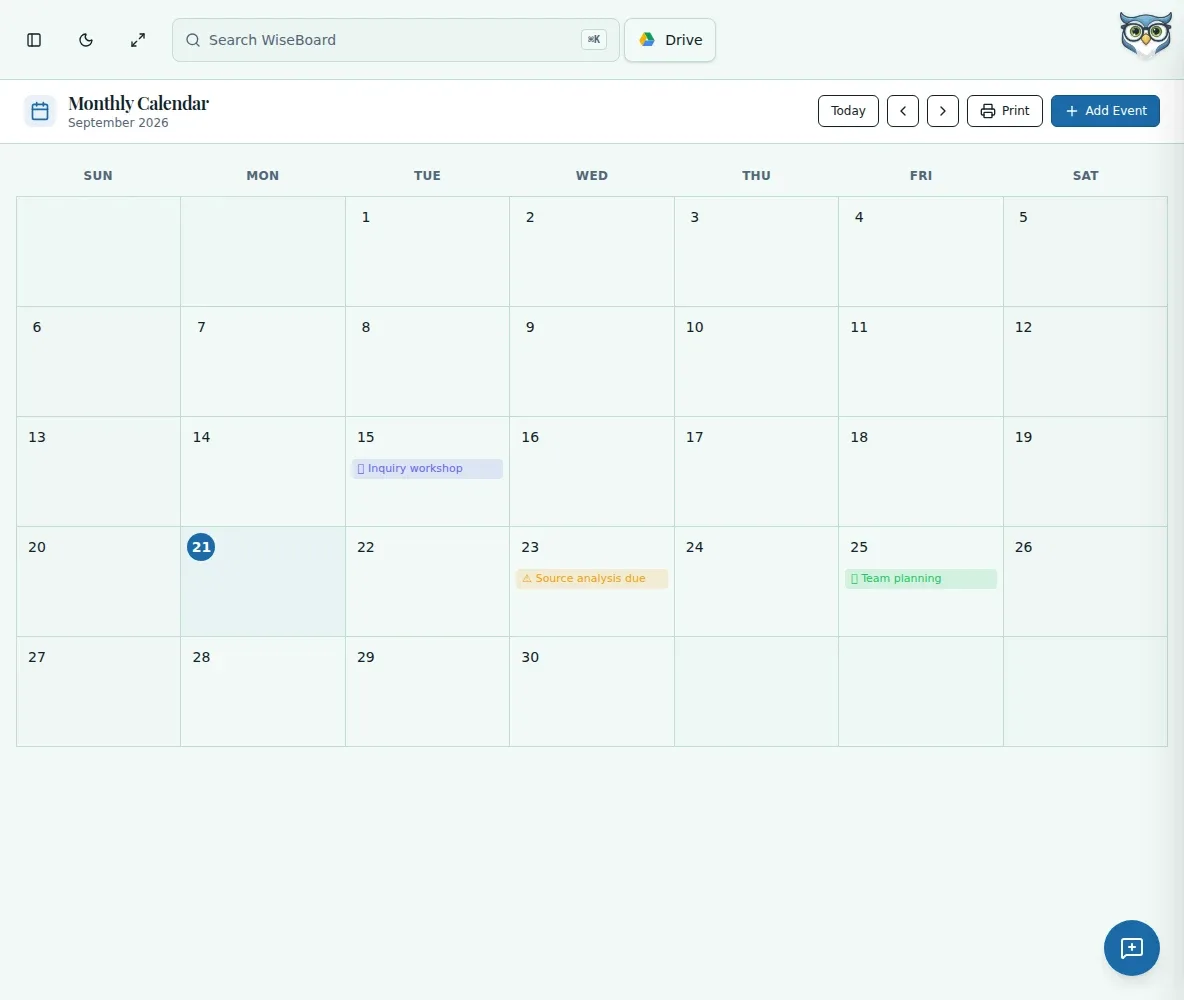Select day 24 in calendar
The image size is (1184, 1000).
pyautogui.click(x=756, y=582)
